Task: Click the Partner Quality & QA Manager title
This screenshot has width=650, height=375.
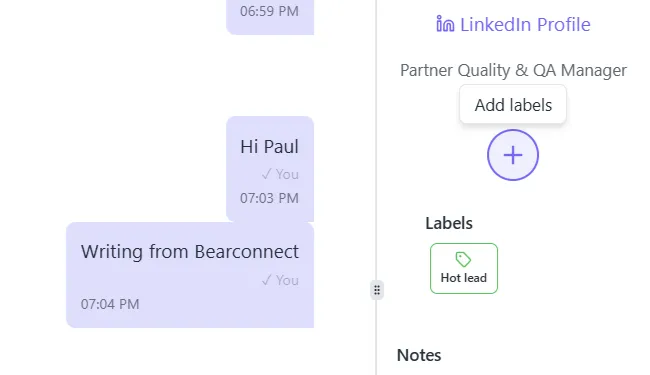Action: click(x=513, y=70)
